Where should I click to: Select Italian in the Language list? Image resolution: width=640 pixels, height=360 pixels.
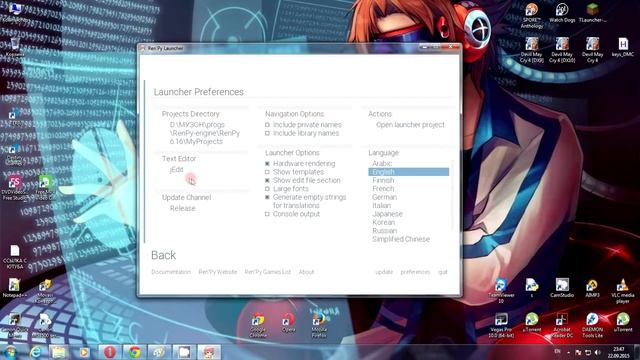[382, 205]
